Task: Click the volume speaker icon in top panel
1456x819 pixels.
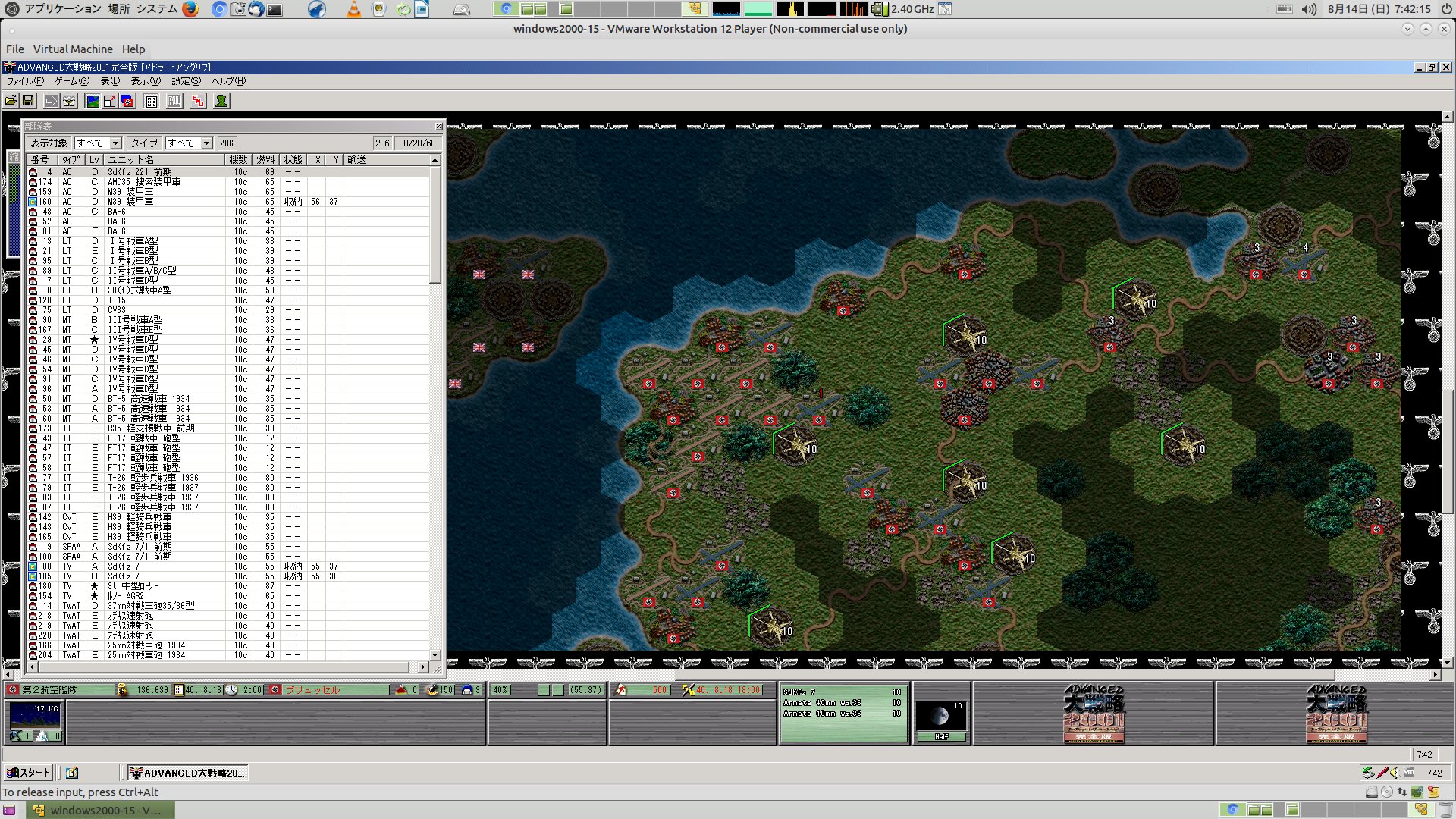Action: (x=1309, y=9)
